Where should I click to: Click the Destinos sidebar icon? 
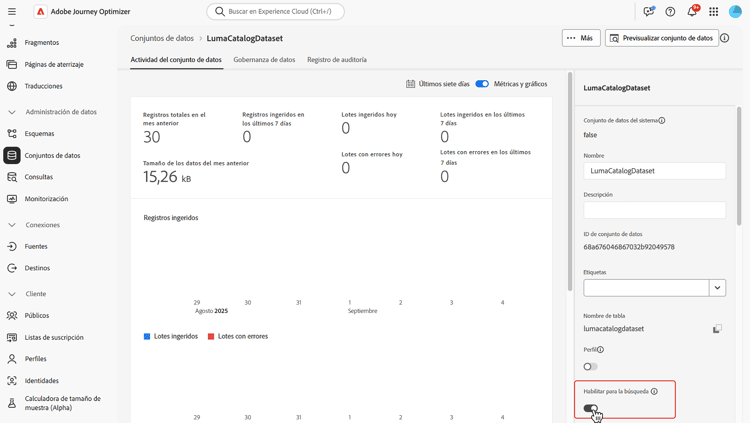[x=12, y=268]
